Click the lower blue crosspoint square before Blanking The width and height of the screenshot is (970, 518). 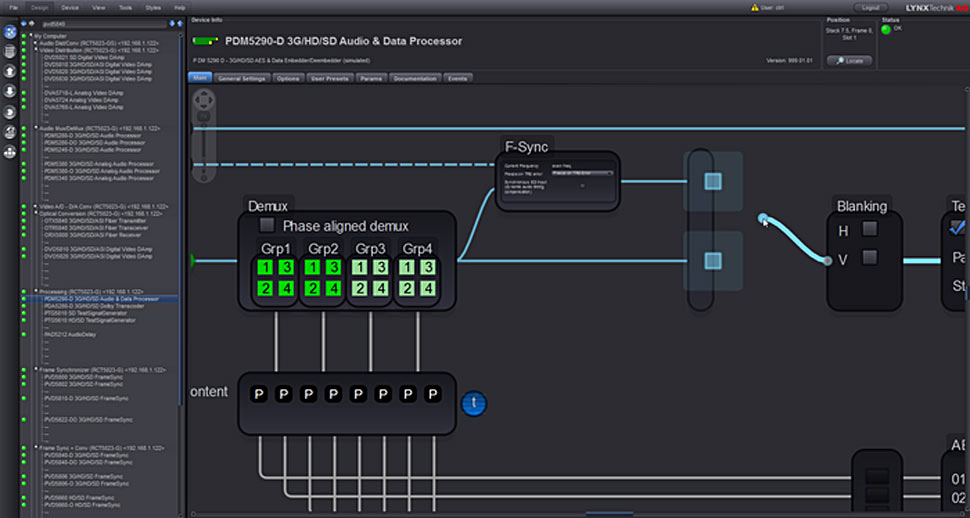(713, 261)
